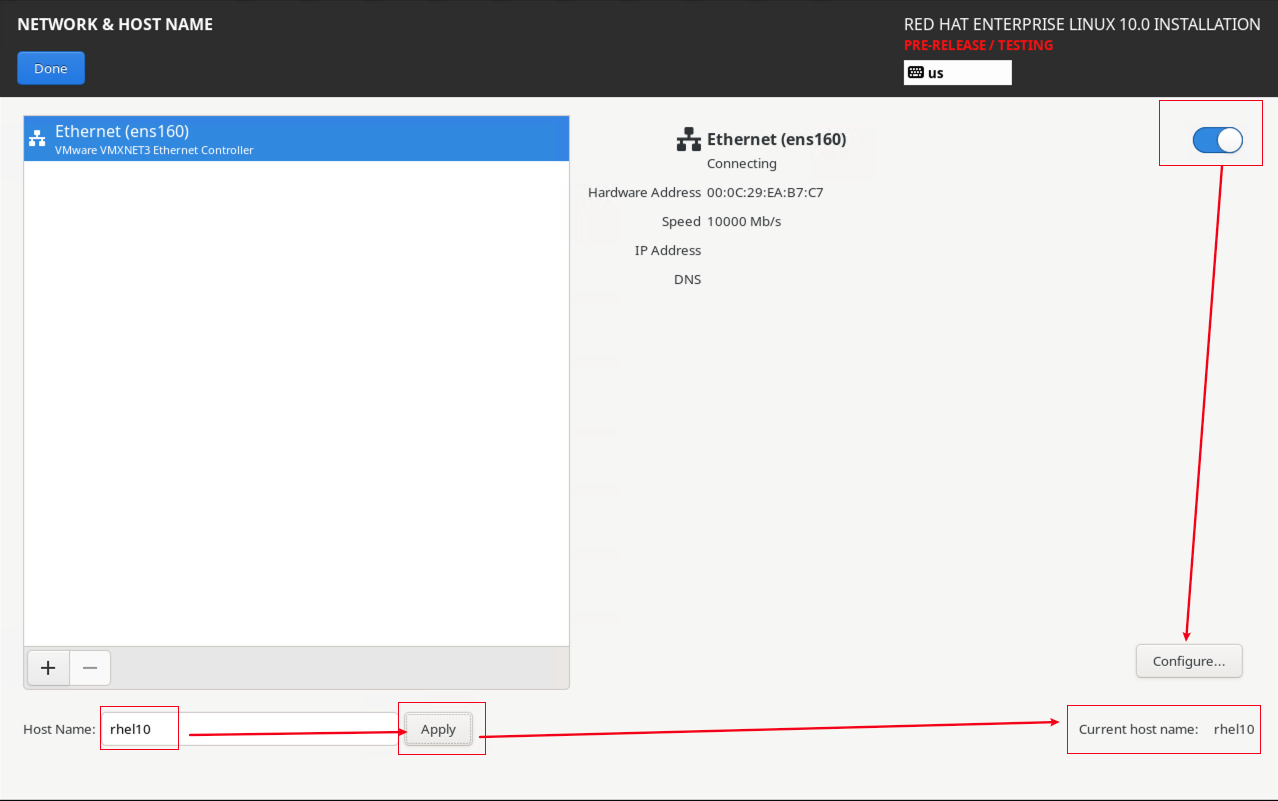Click the network icon in device list row
The image size is (1278, 801).
tap(37, 139)
